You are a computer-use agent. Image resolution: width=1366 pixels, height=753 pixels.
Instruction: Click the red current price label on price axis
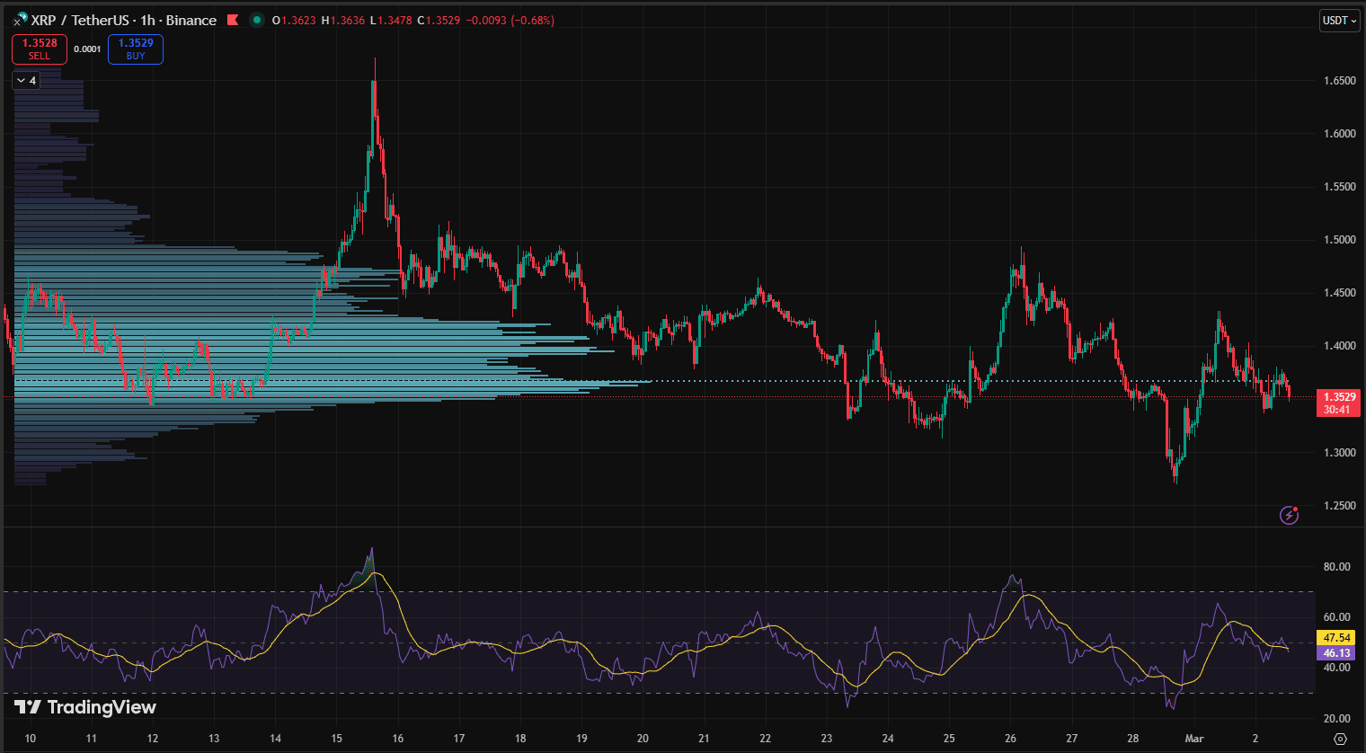[1339, 403]
